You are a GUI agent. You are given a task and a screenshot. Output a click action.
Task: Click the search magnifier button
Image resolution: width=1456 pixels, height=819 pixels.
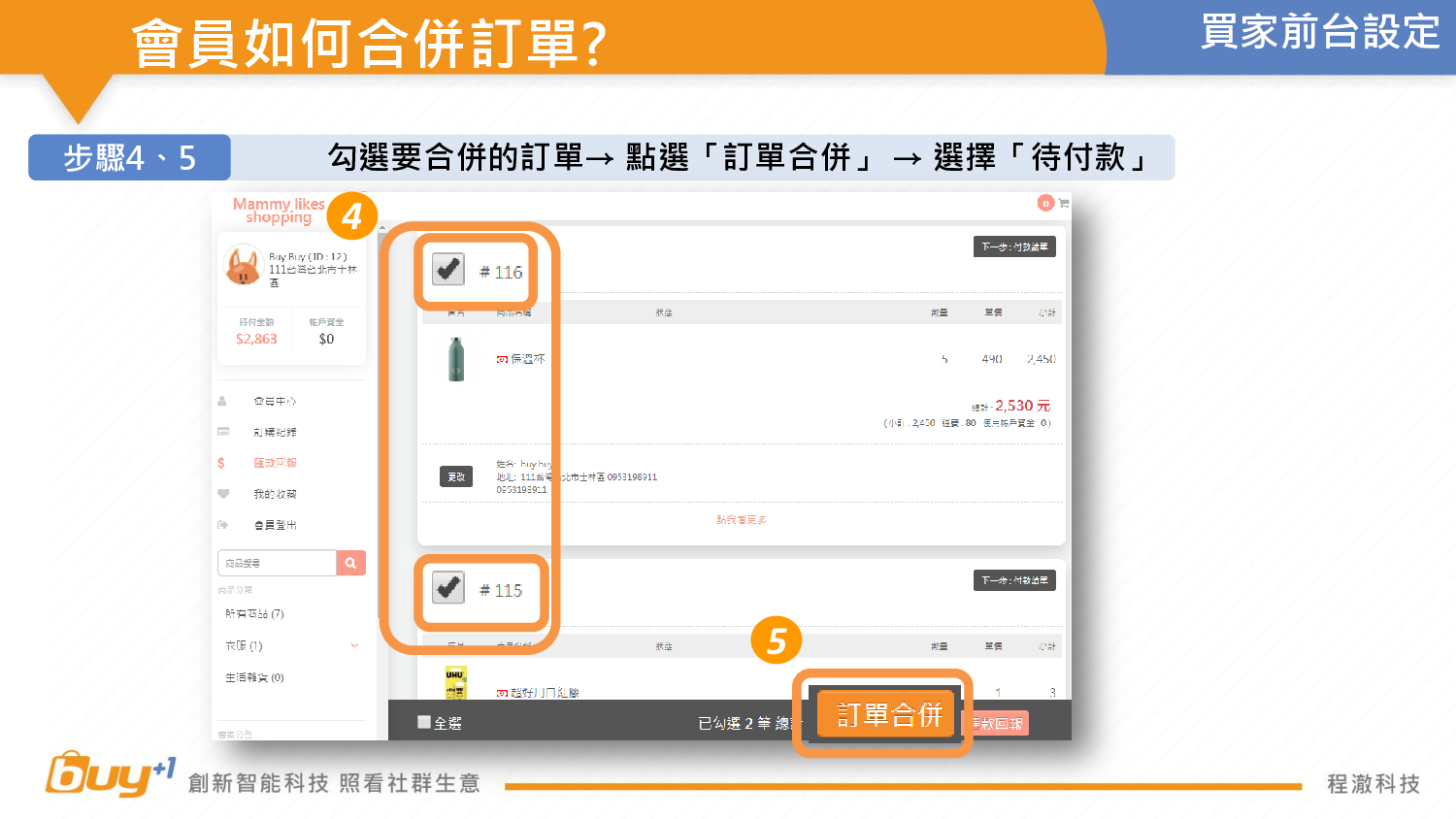pos(350,563)
